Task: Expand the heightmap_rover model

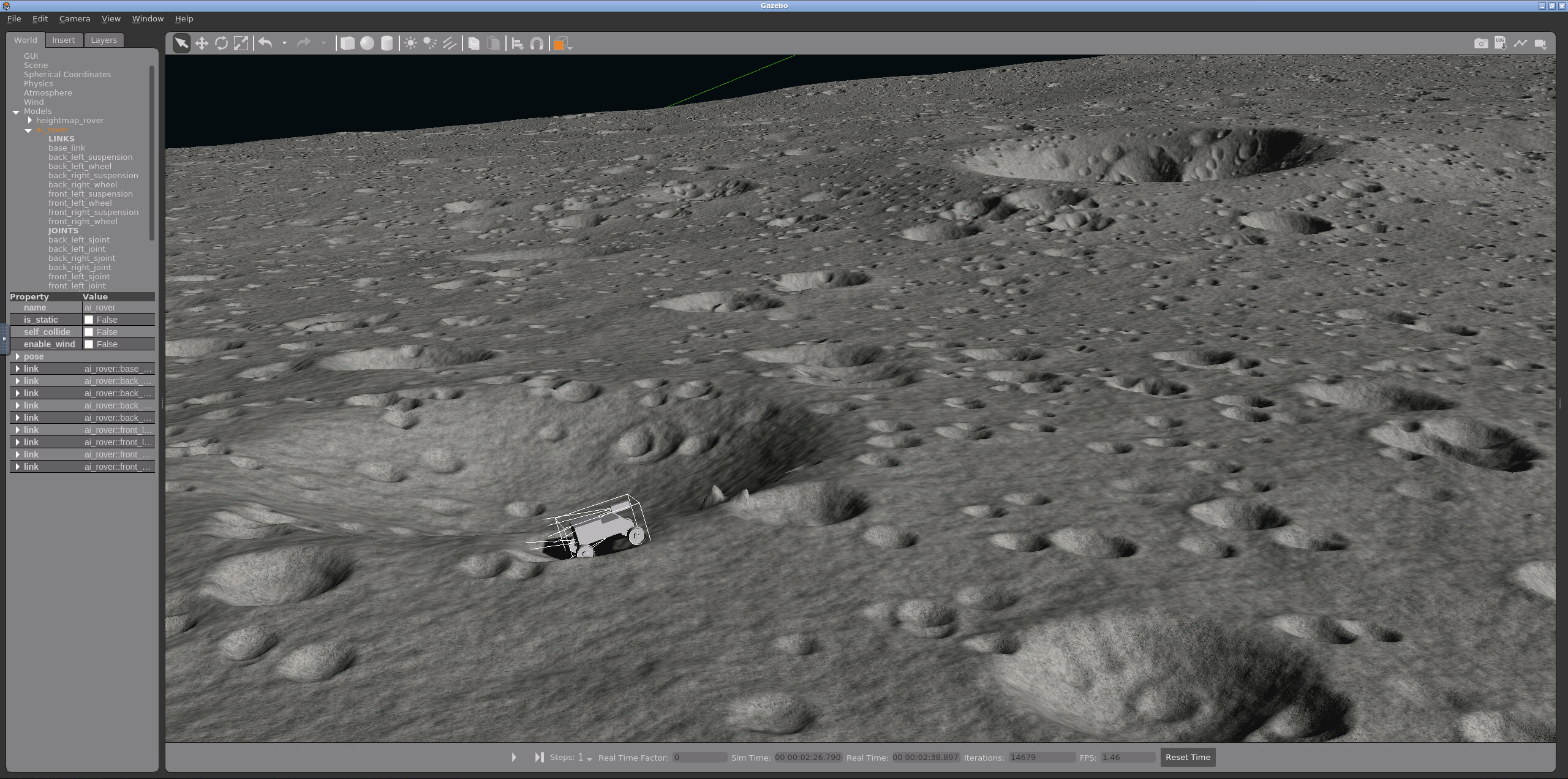Action: [29, 120]
